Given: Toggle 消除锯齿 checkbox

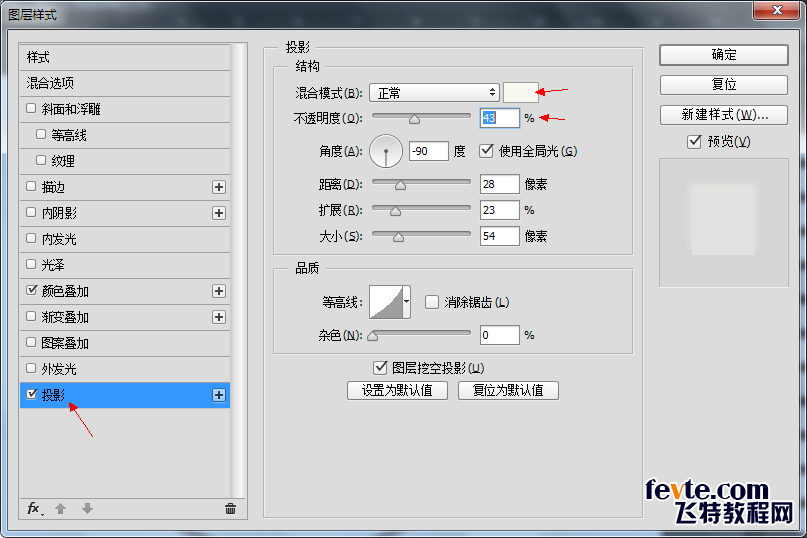Looking at the screenshot, I should (x=432, y=302).
